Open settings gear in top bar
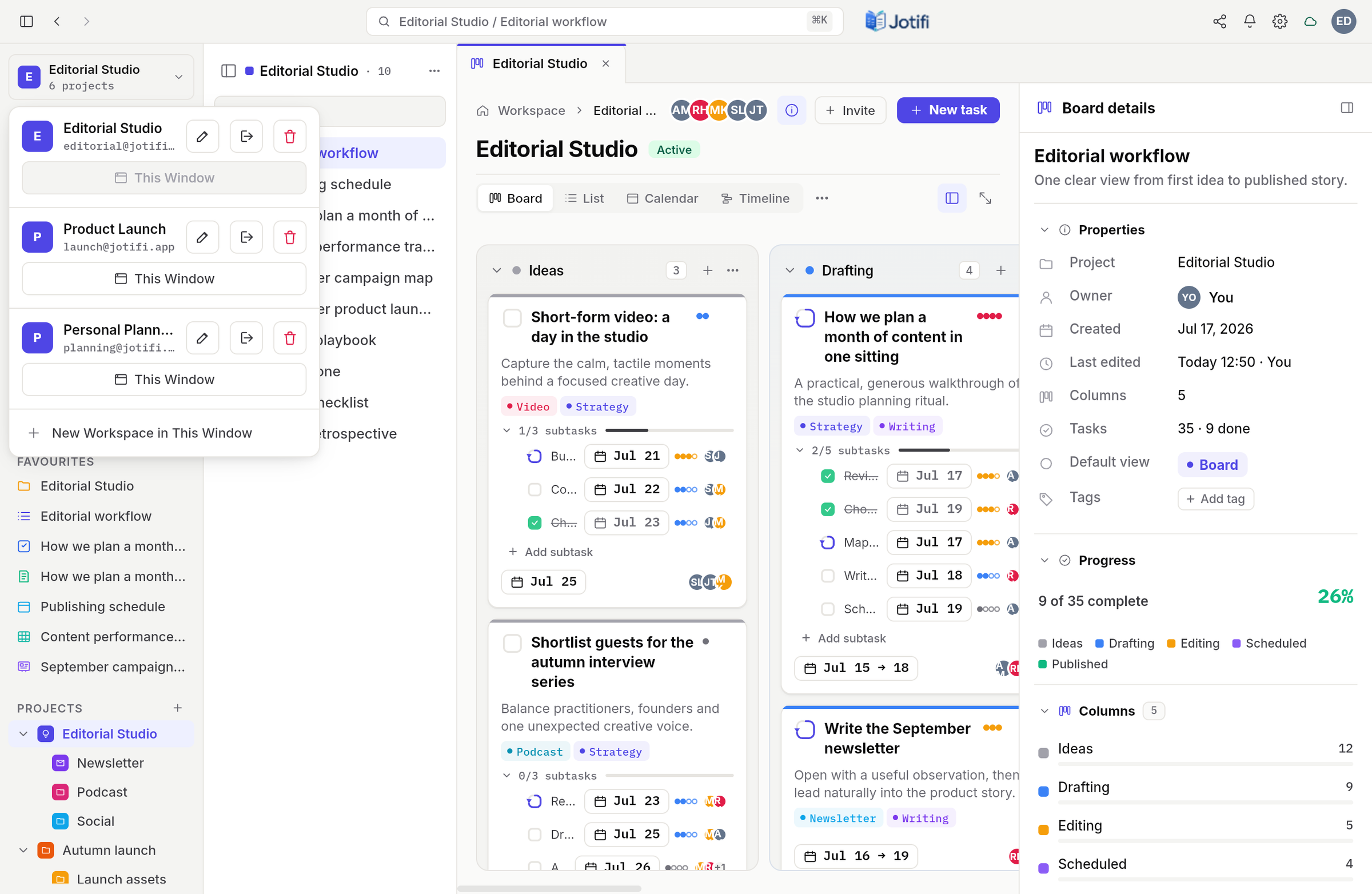This screenshot has width=1372, height=894. (x=1280, y=21)
